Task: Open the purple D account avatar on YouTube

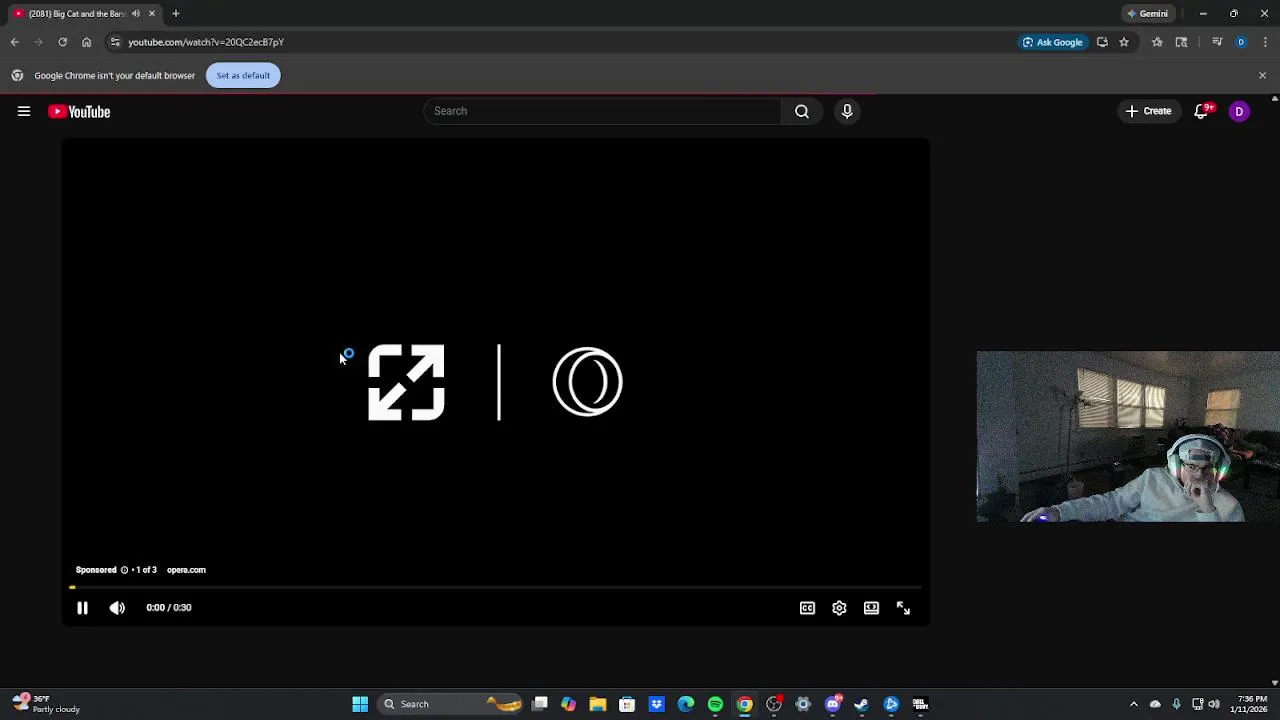Action: 1239,112
